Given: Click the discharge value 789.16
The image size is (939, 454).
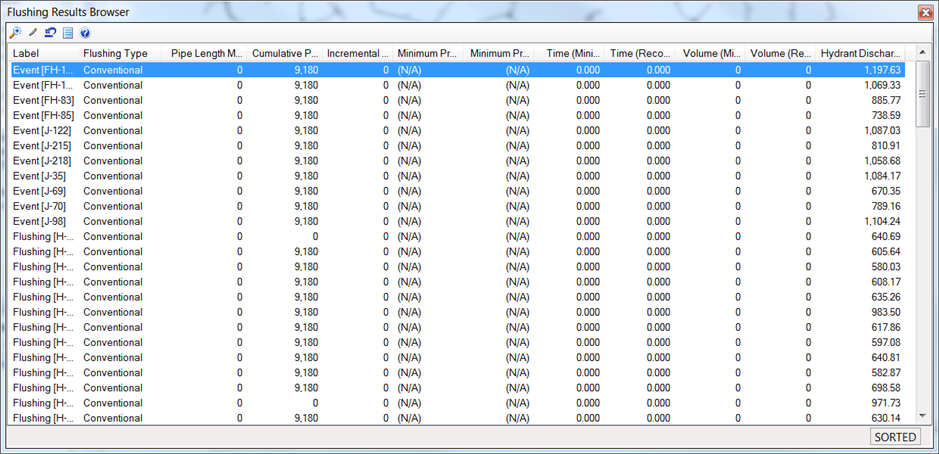Looking at the screenshot, I should tap(886, 206).
